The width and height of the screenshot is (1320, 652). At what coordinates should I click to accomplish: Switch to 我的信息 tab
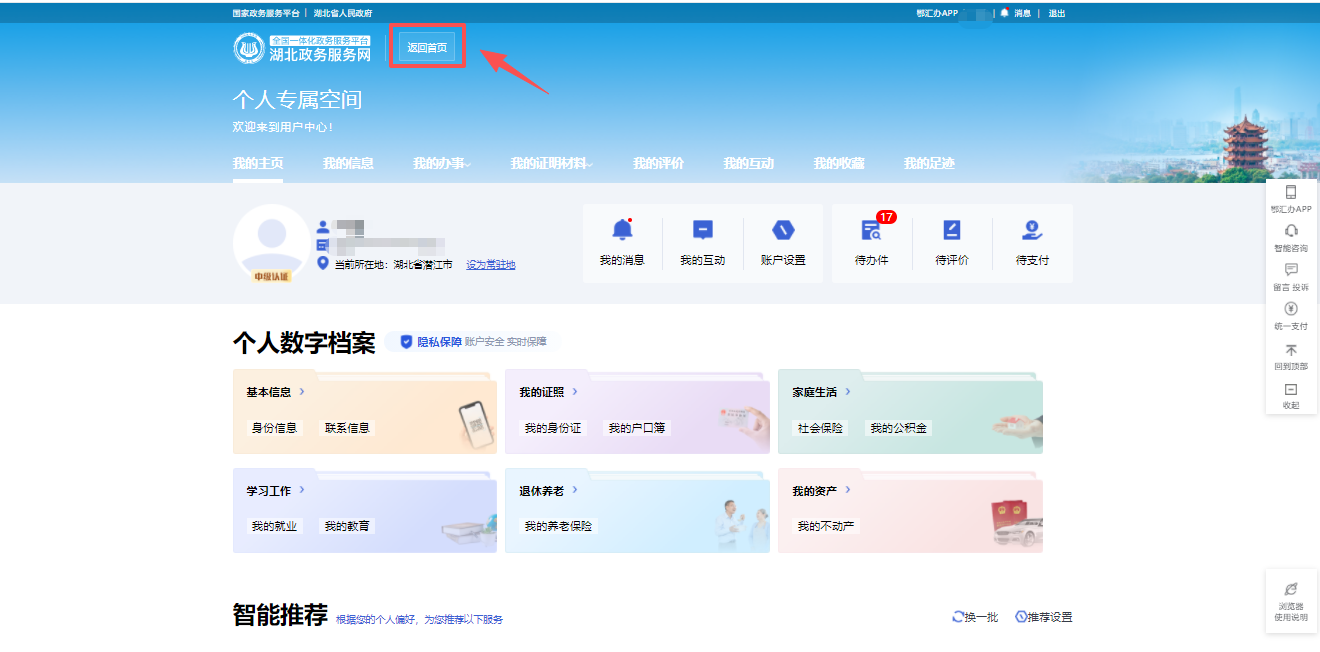pos(348,163)
